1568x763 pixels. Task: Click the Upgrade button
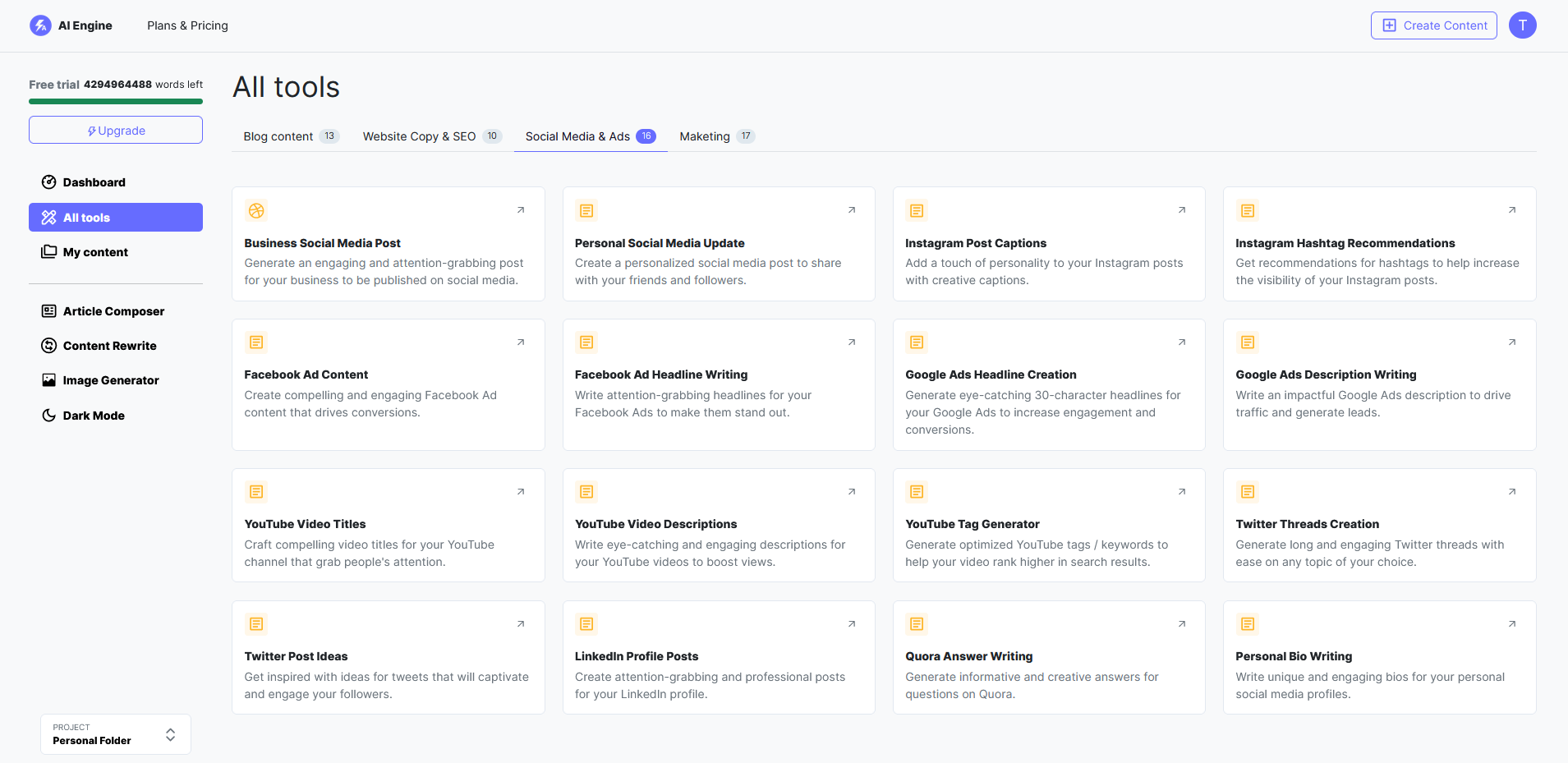[116, 130]
